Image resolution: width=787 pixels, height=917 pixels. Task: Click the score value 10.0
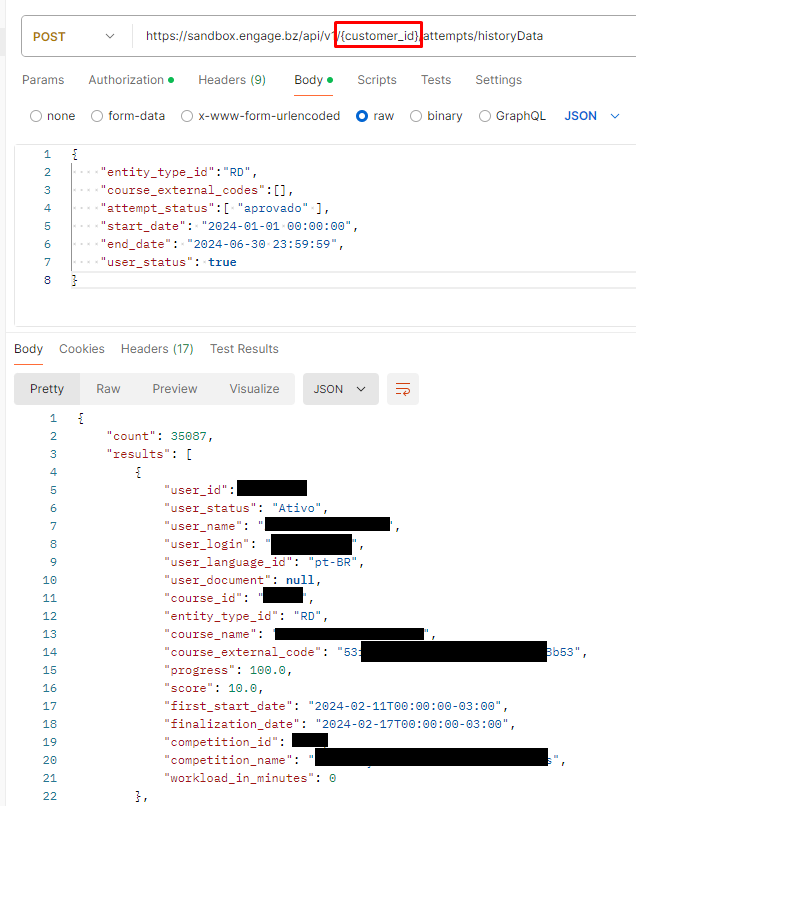click(x=243, y=688)
